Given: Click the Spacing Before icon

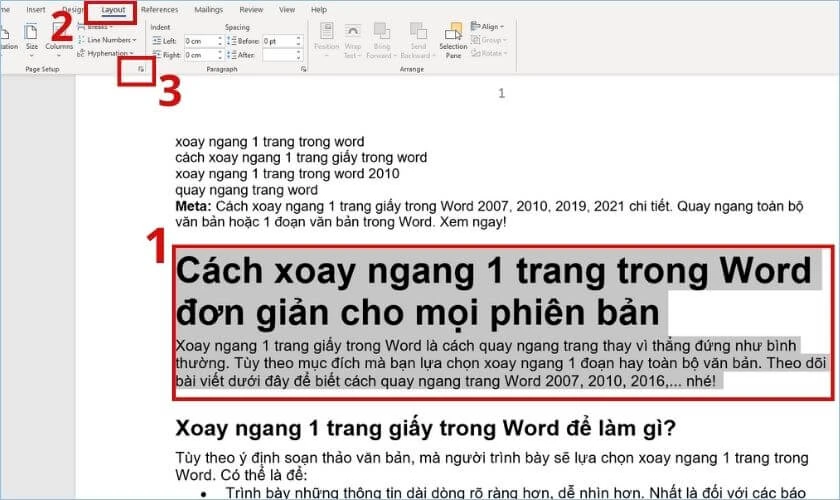Looking at the screenshot, I should [231, 41].
